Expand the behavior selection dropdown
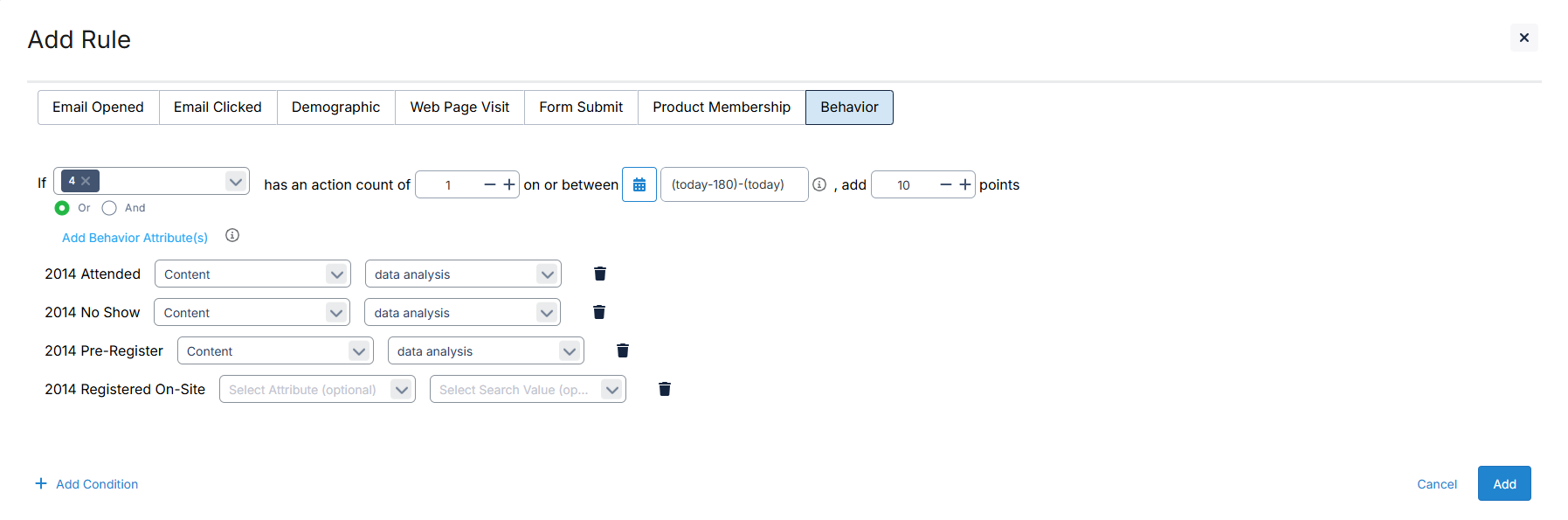This screenshot has width=1568, height=520. tap(235, 181)
